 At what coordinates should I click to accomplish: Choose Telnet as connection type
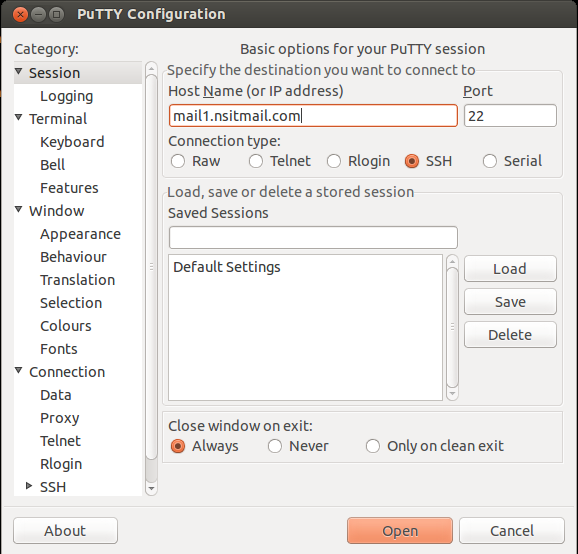coord(256,161)
